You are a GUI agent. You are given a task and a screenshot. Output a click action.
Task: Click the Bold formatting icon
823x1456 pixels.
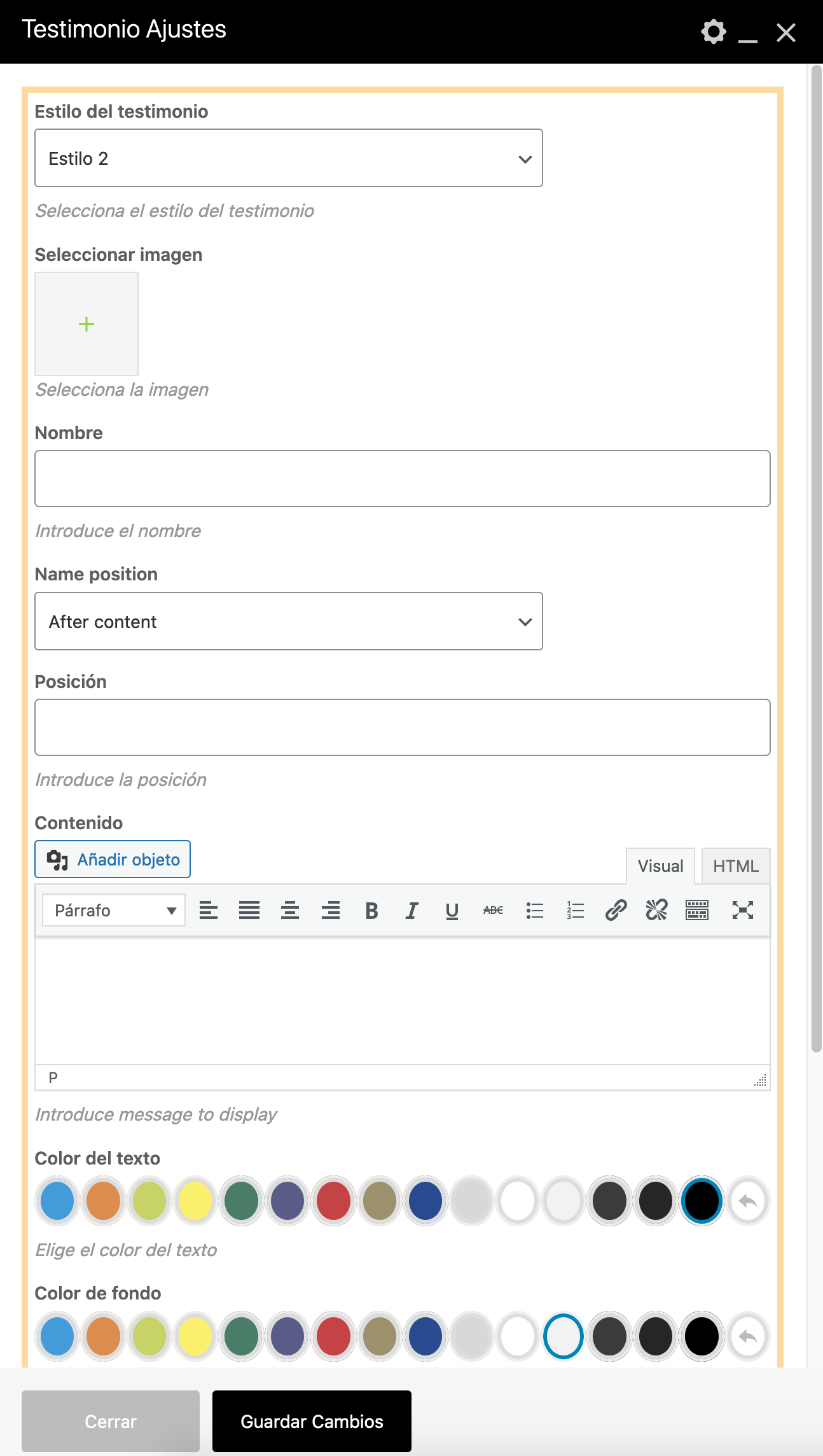click(x=372, y=911)
